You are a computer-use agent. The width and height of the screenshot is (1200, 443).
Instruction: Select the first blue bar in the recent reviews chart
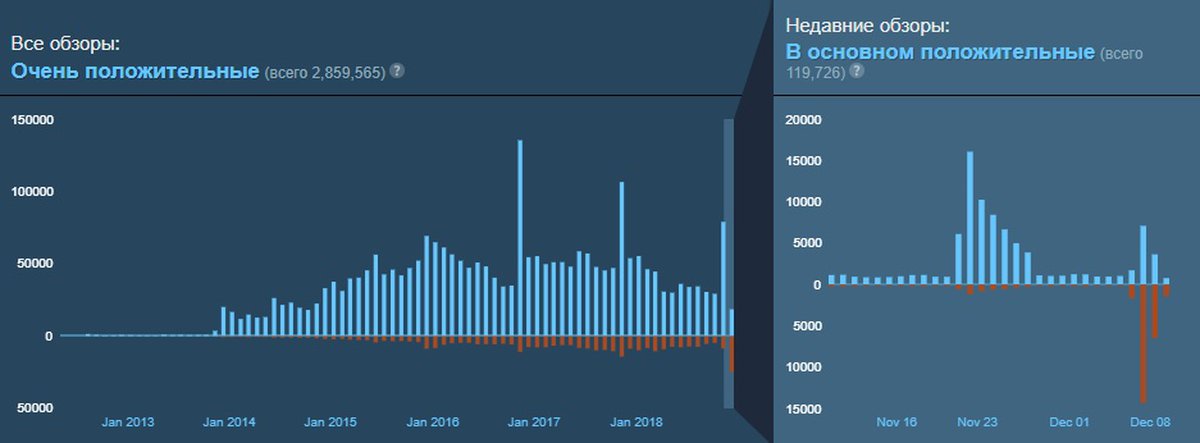(832, 280)
